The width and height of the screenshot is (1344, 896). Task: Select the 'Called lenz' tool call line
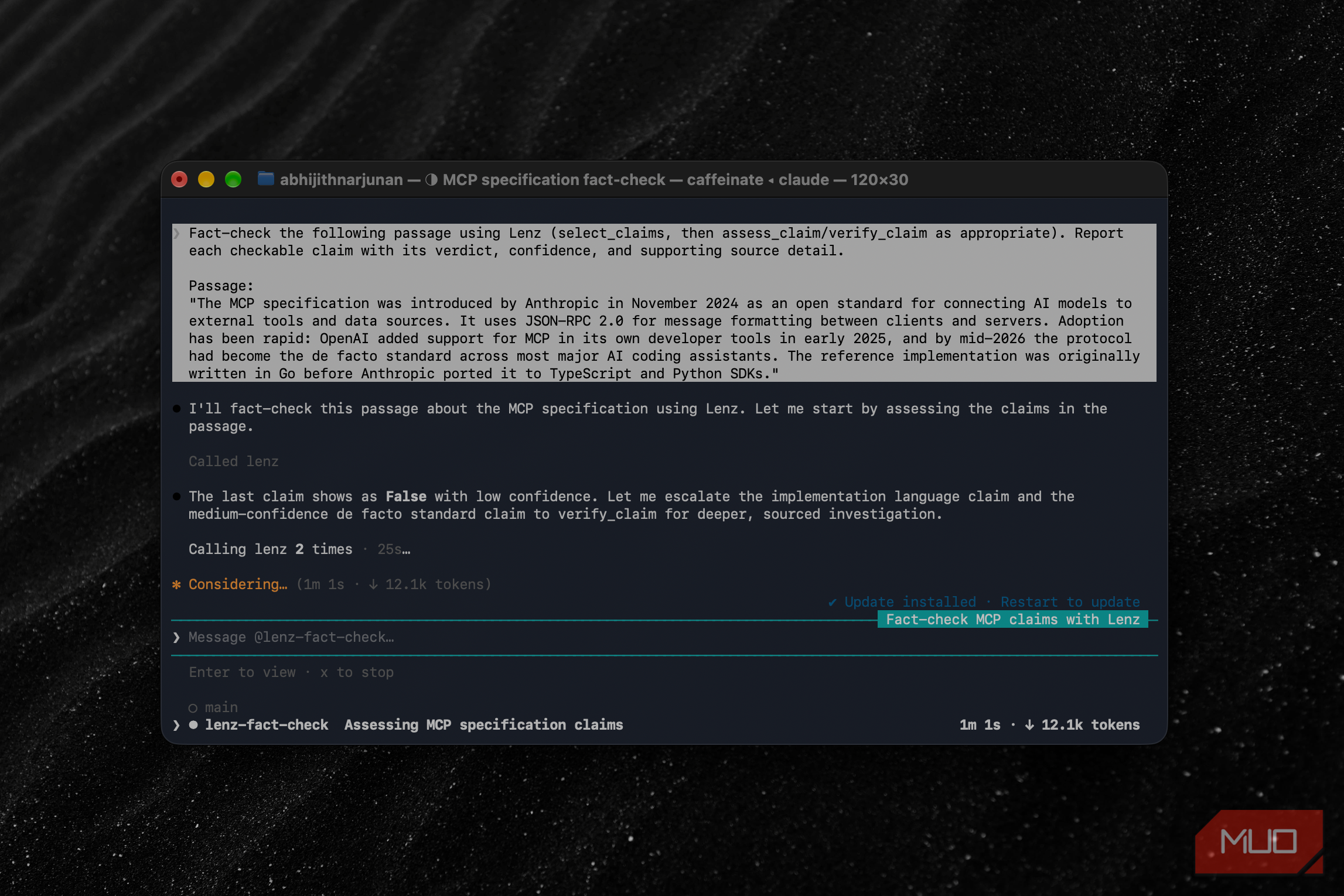point(233,461)
